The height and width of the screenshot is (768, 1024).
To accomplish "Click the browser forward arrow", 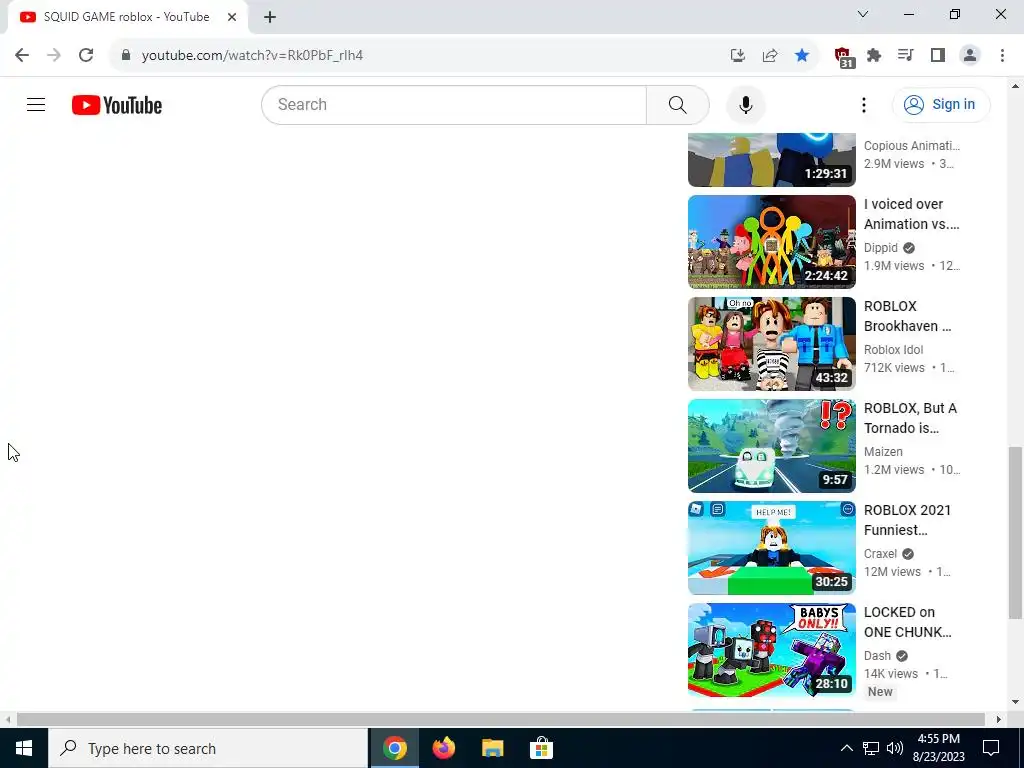I will 54,55.
